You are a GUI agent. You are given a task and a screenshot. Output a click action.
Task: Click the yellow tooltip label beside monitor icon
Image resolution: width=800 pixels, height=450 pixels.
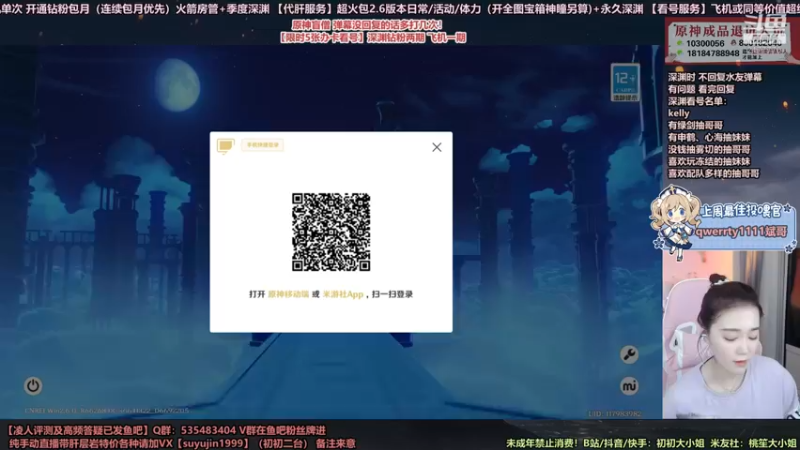(x=263, y=145)
